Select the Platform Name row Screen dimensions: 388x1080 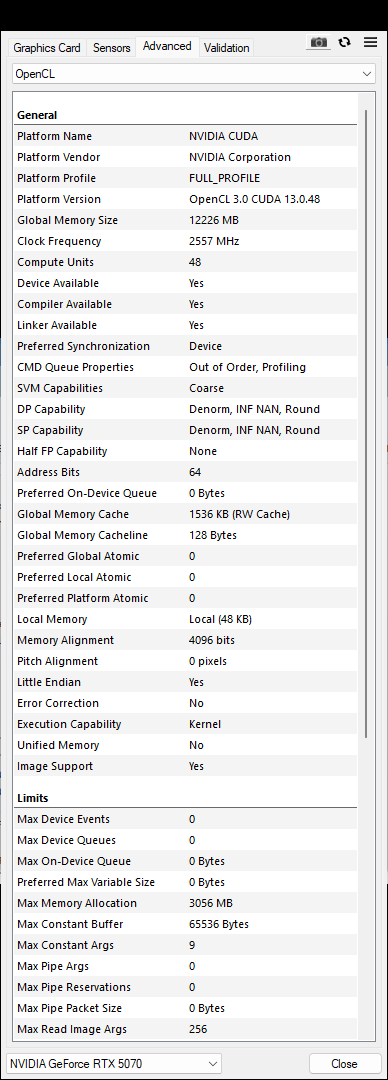[185, 136]
